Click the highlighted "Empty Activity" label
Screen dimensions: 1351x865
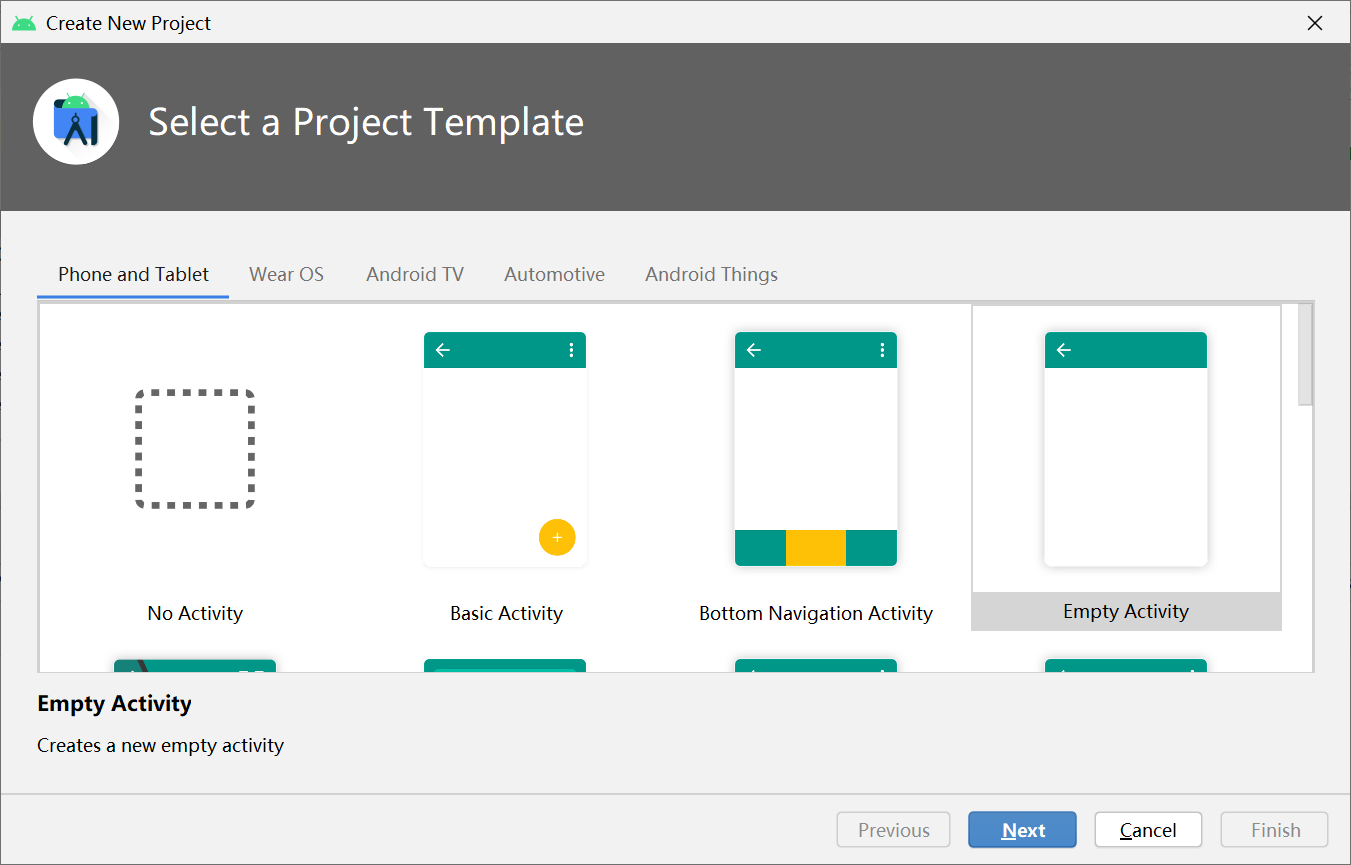tap(1126, 611)
